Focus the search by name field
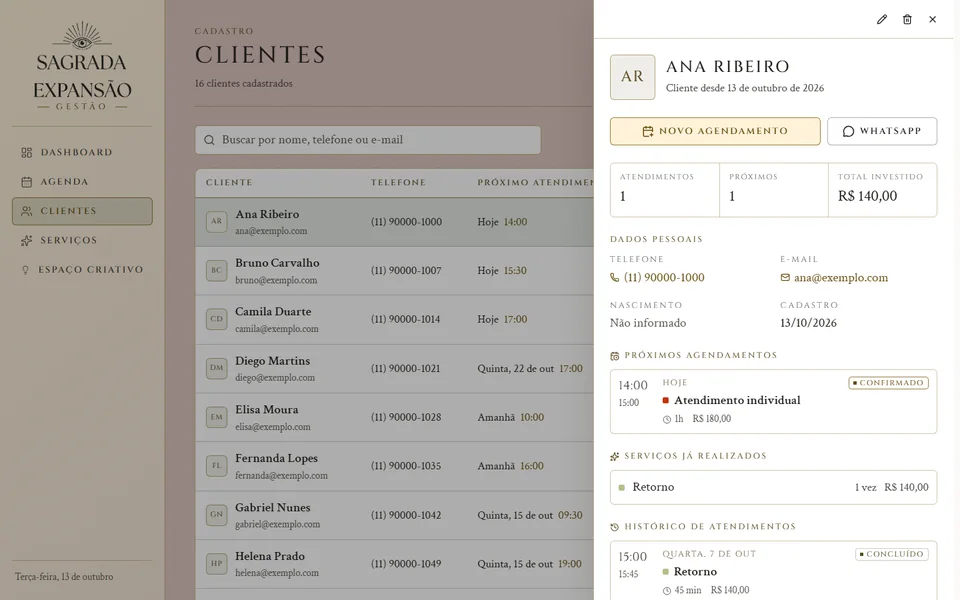This screenshot has height=600, width=960. tap(368, 140)
